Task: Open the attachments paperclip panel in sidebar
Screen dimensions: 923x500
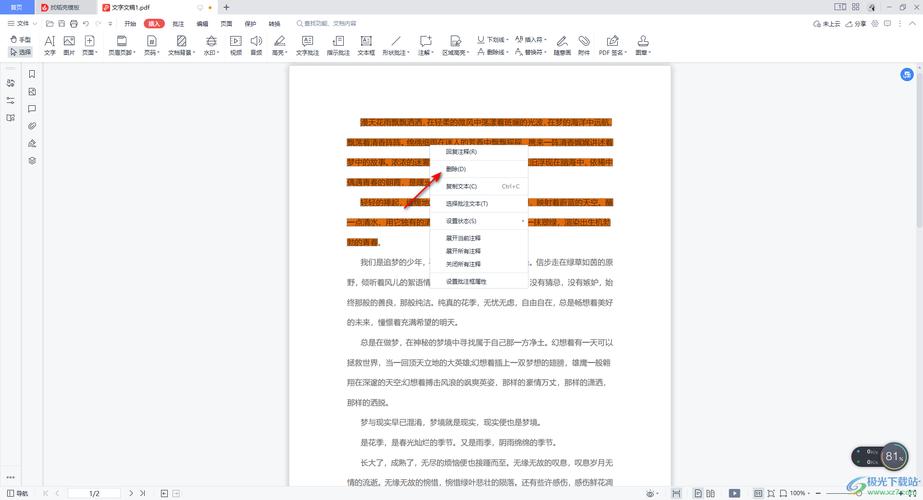Action: point(32,126)
